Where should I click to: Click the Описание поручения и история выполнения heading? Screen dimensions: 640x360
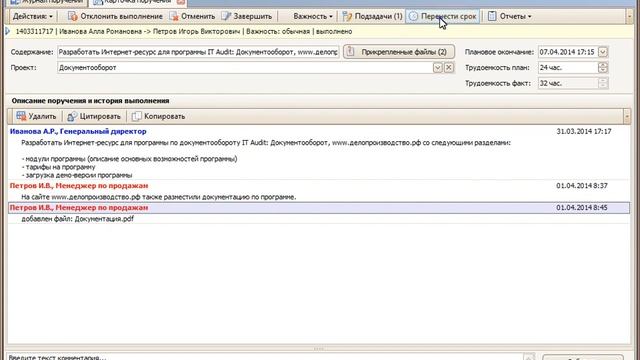pos(90,101)
